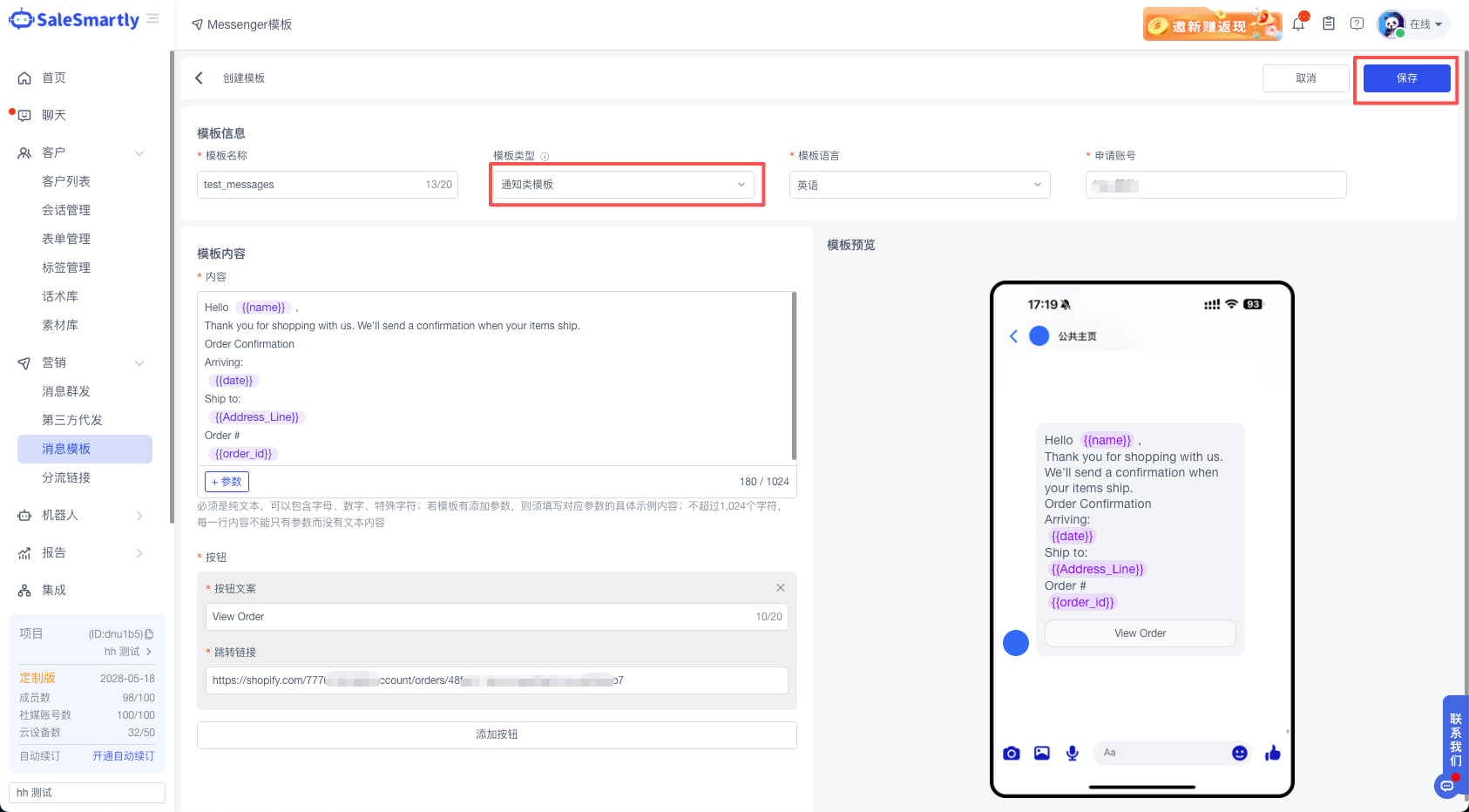
Task: Click the 跳转链接 URL input field
Action: pos(497,680)
